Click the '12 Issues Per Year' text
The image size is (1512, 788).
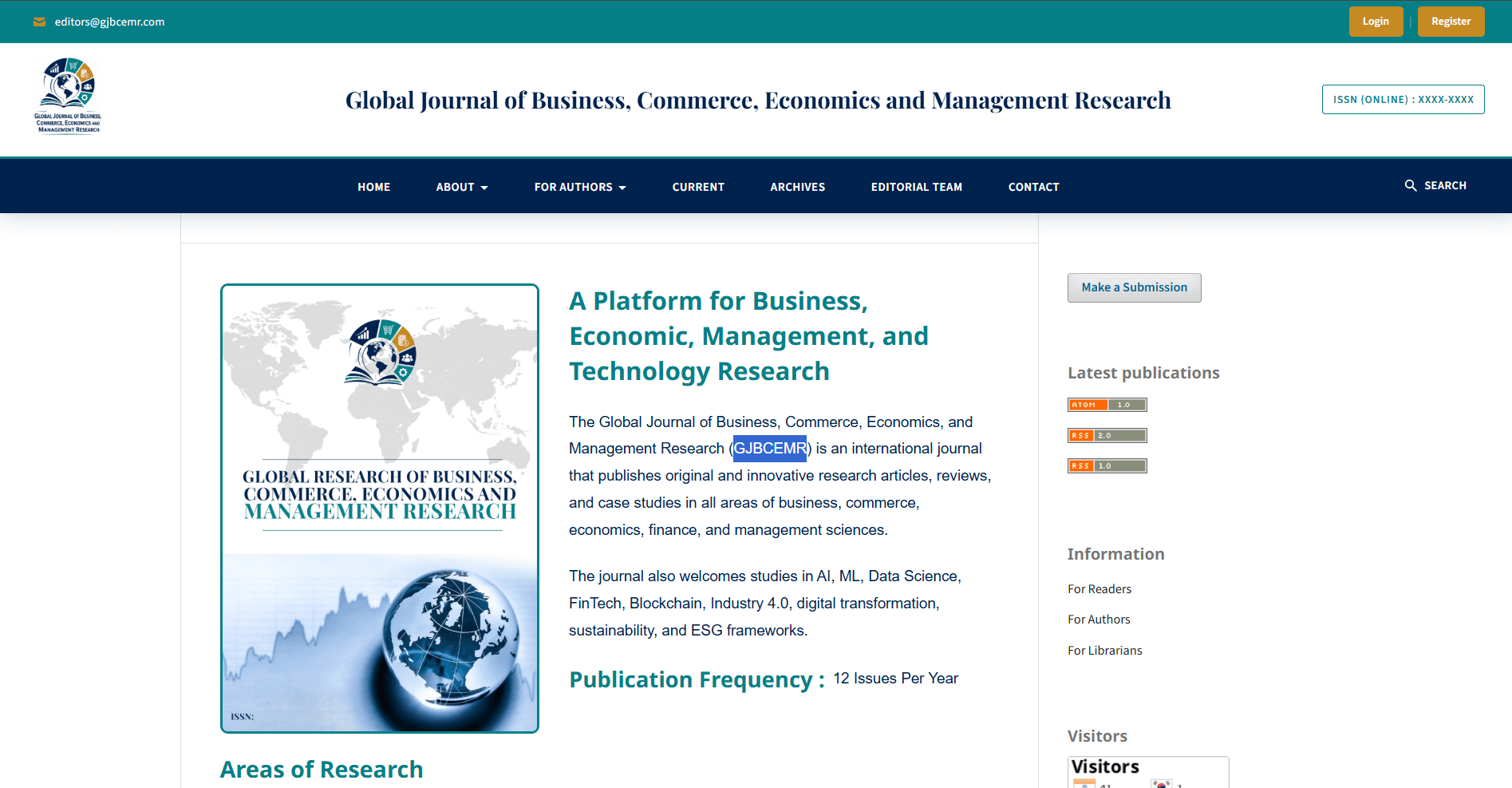pos(895,679)
